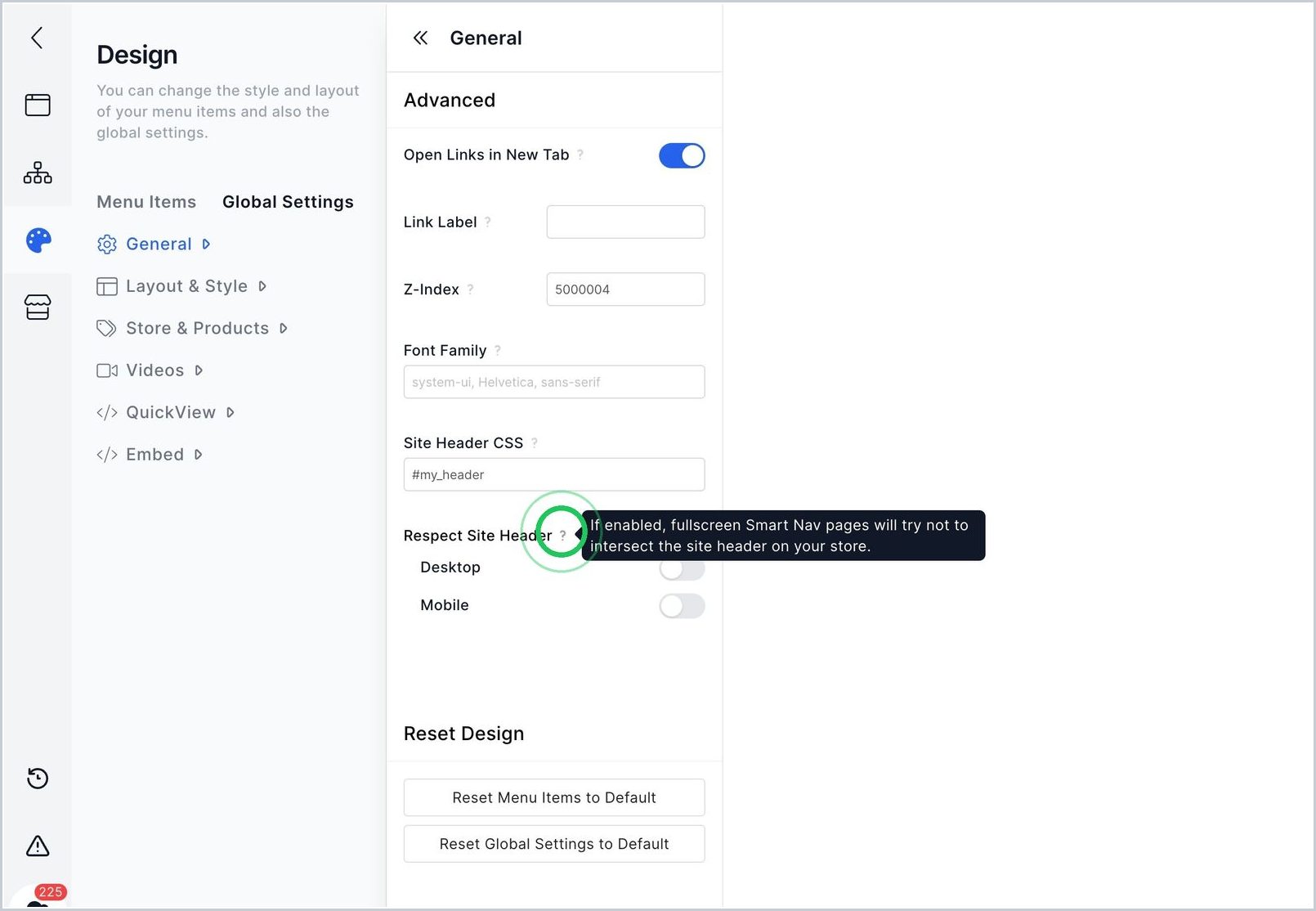Enable the Mobile respect header toggle
Screen dimensions: 1316x911
coord(682,606)
